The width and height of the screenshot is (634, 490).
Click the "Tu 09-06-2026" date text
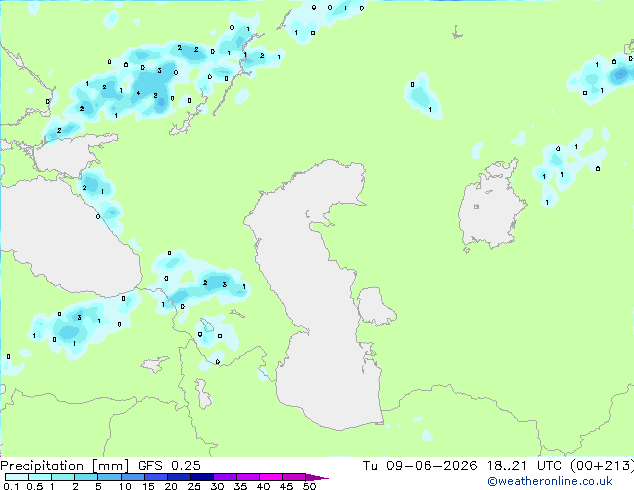(x=420, y=466)
